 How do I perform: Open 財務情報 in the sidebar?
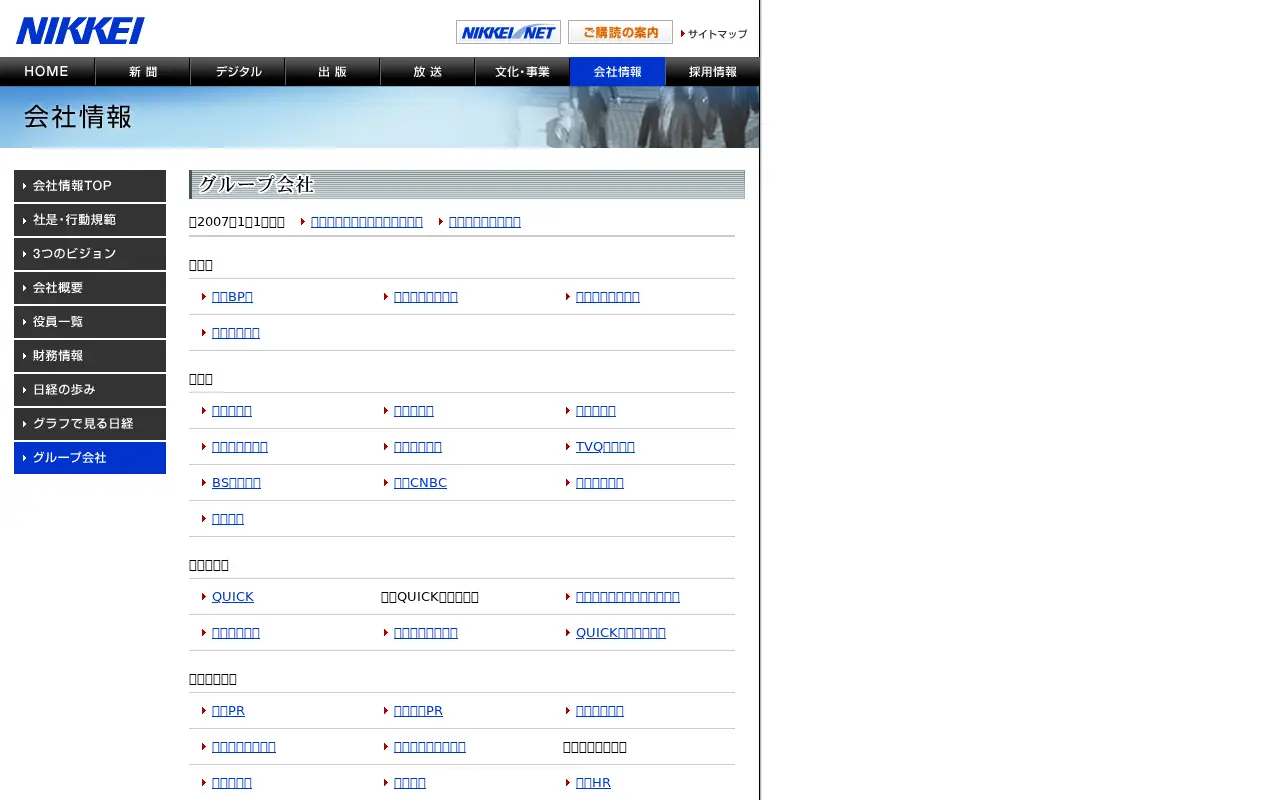[x=90, y=356]
